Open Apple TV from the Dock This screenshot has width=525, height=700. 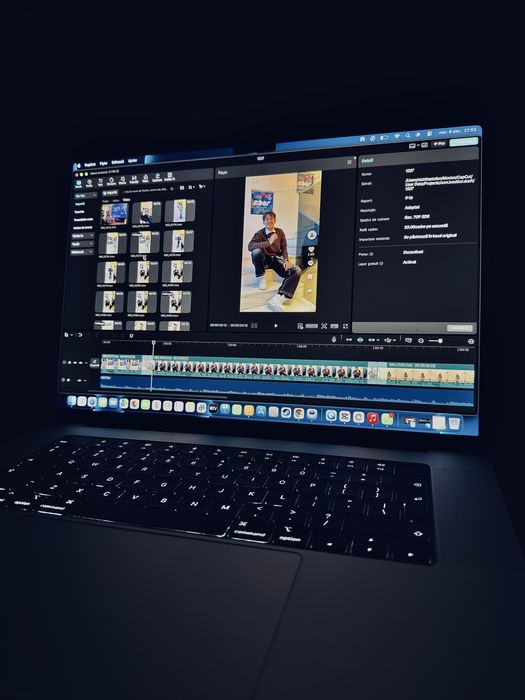tap(213, 408)
